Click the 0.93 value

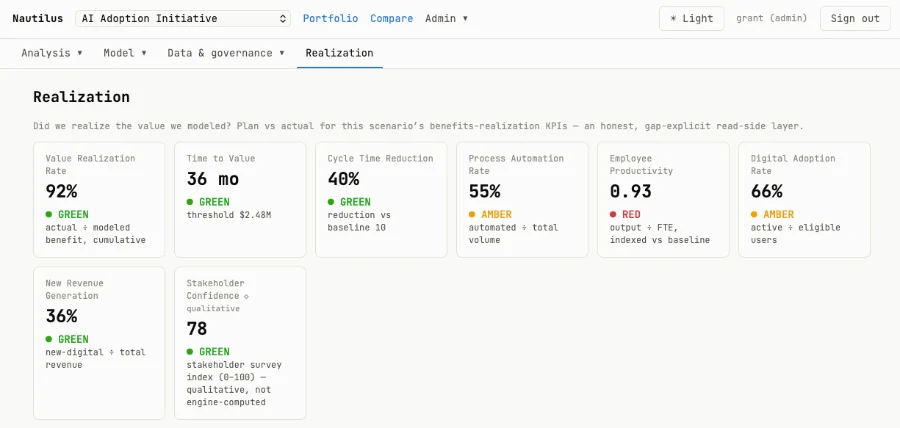point(631,191)
